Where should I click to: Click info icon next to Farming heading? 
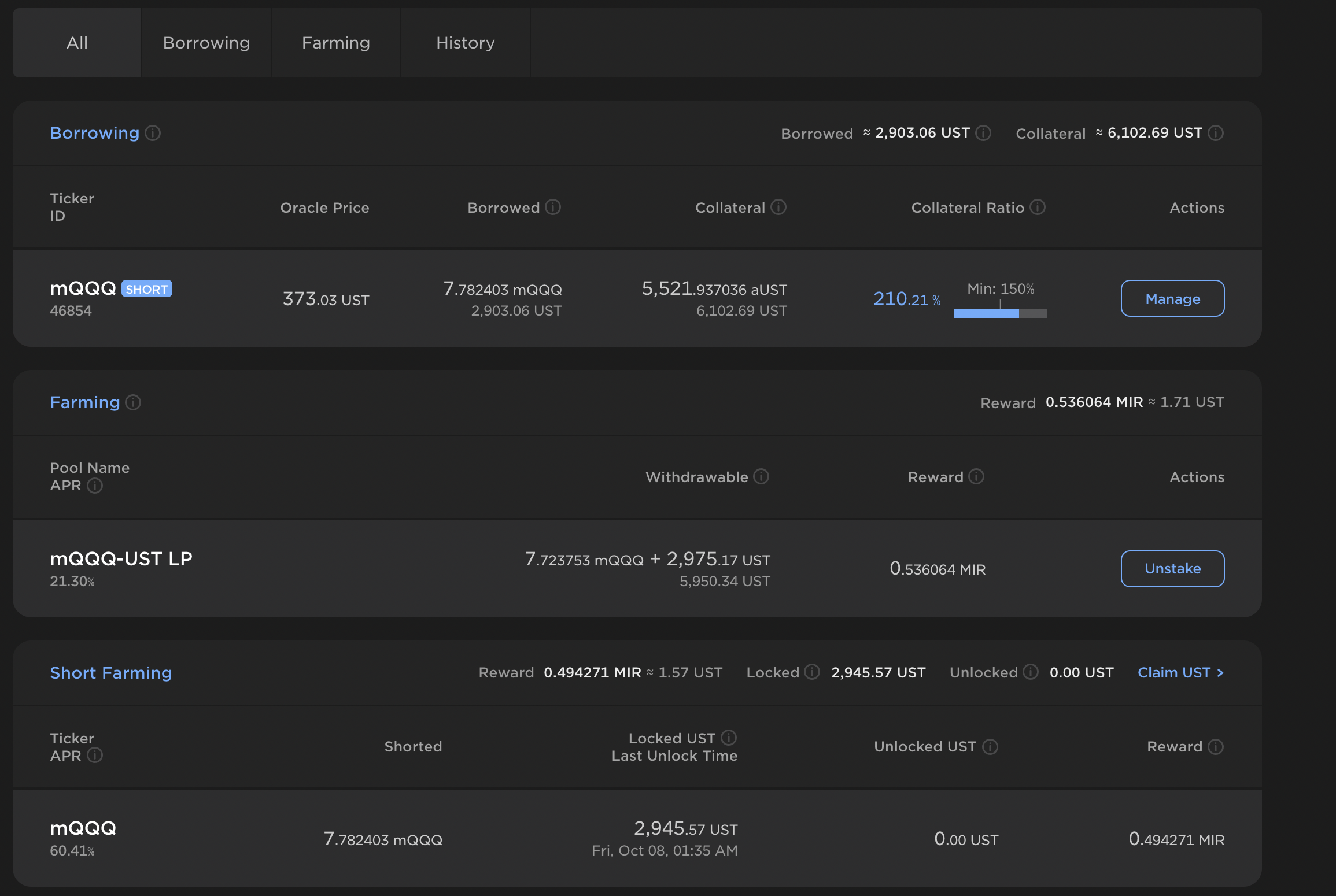point(133,402)
